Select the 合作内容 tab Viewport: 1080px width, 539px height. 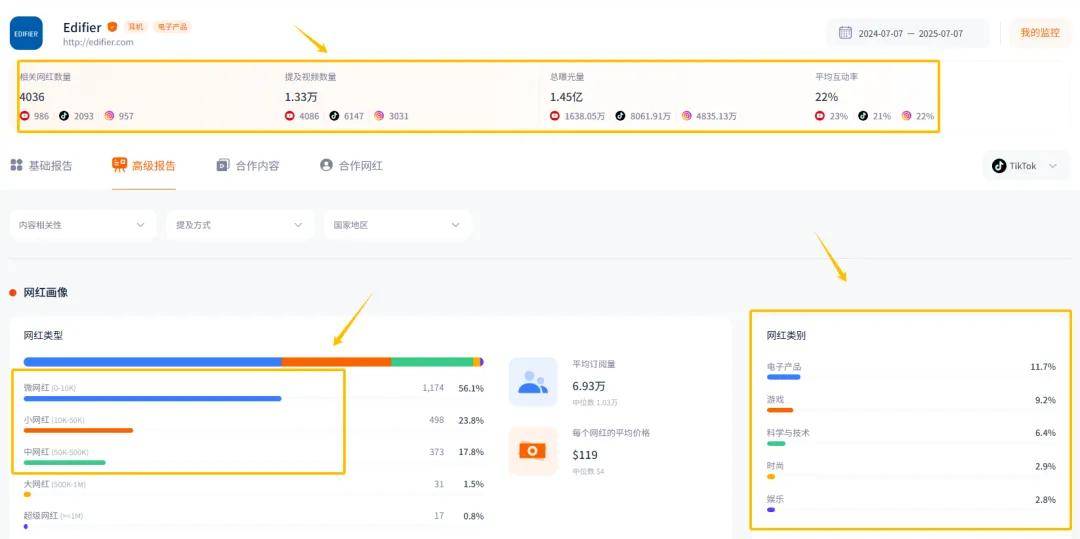pyautogui.click(x=248, y=165)
